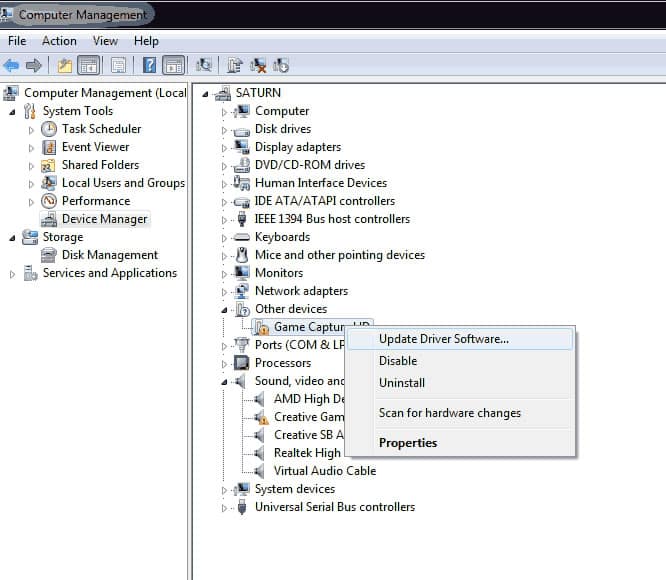Open help with the question mark icon
Image resolution: width=666 pixels, height=580 pixels.
(149, 66)
